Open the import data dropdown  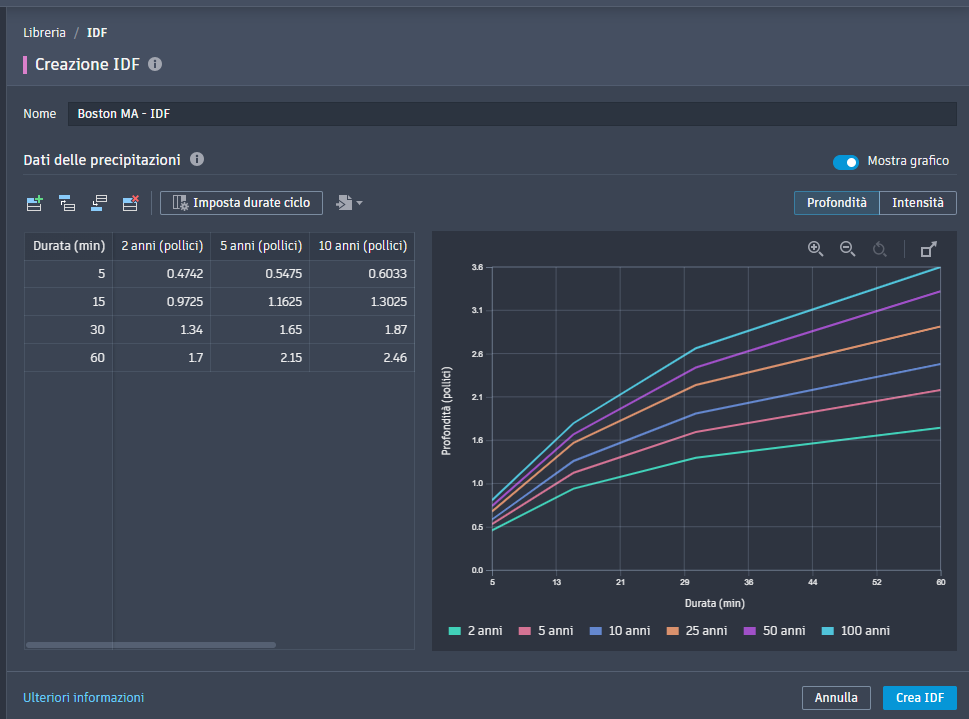point(349,203)
